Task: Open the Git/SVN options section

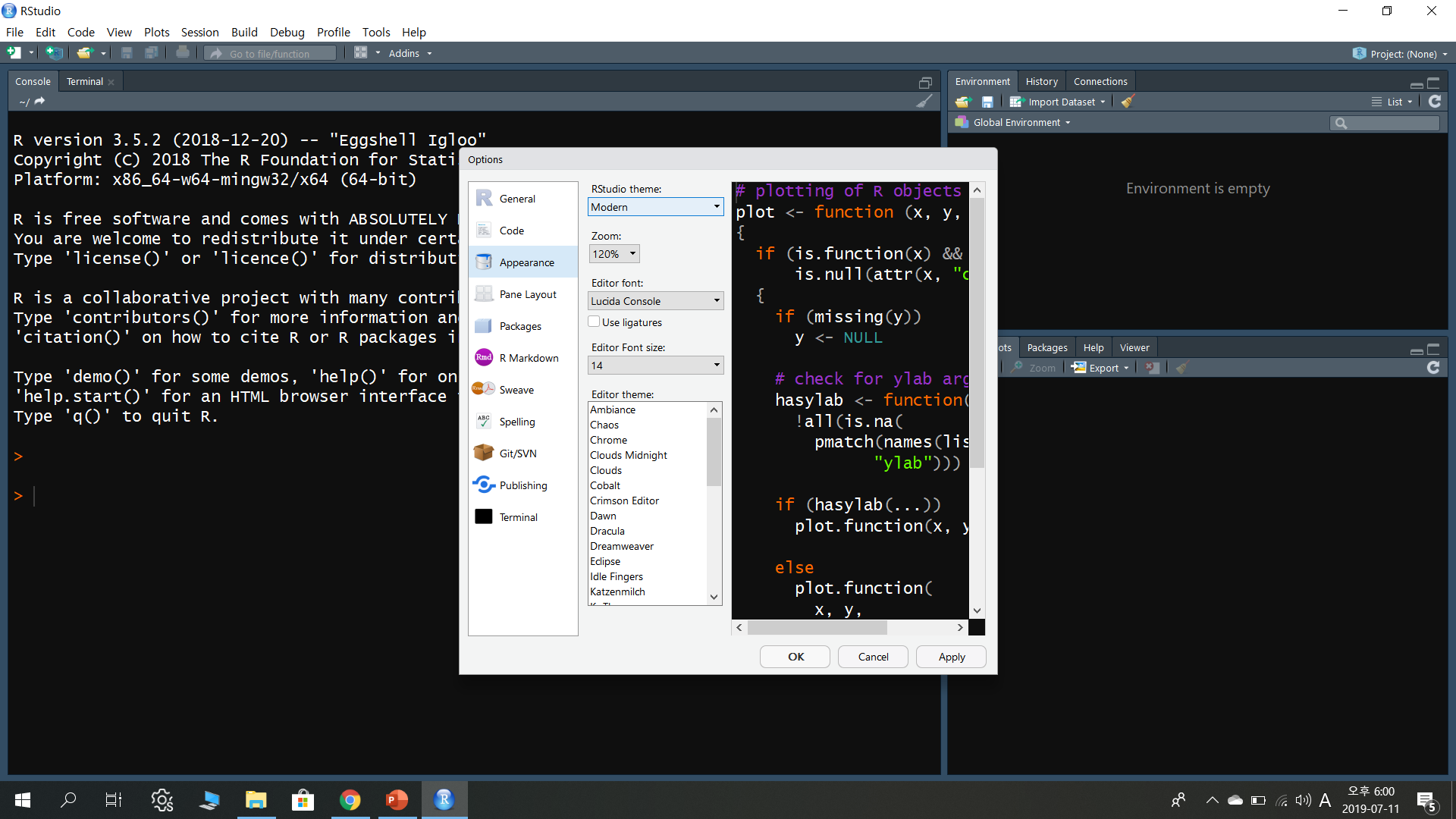Action: point(518,453)
